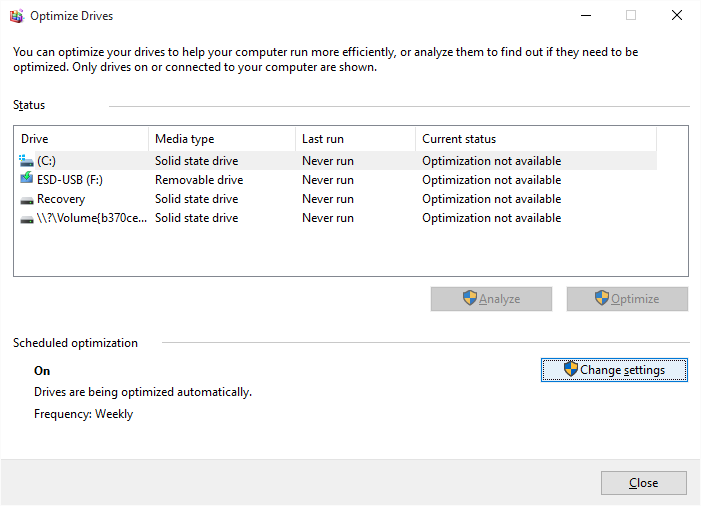701x506 pixels.
Task: Close the Optimize Drives window with X
Action: [x=677, y=16]
